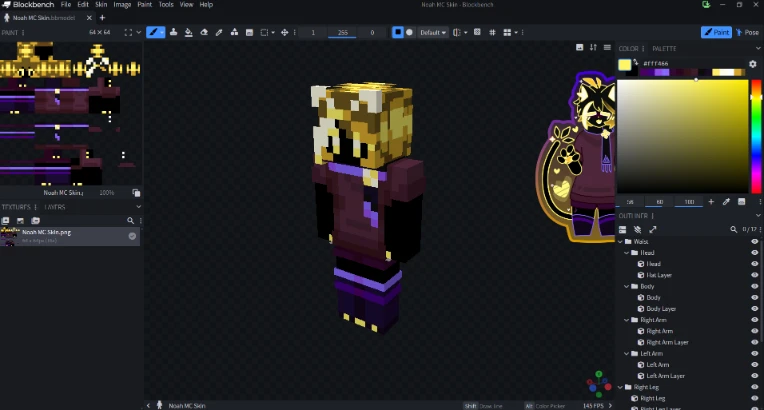764x410 pixels.
Task: Open the Skin menu
Action: (x=101, y=4)
